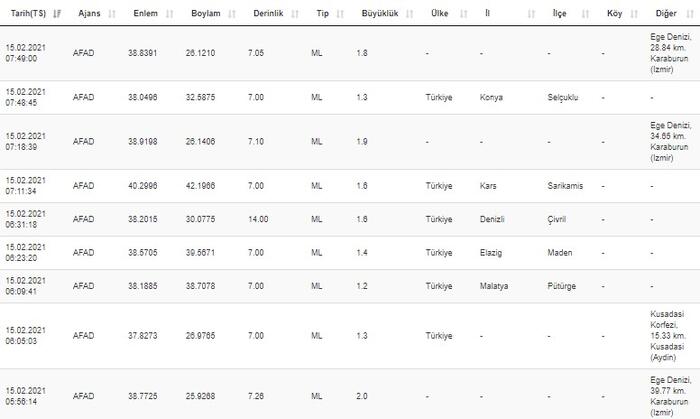Image resolution: width=700 pixels, height=419 pixels.
Task: Sort by Köy column arrows
Action: pyautogui.click(x=634, y=14)
